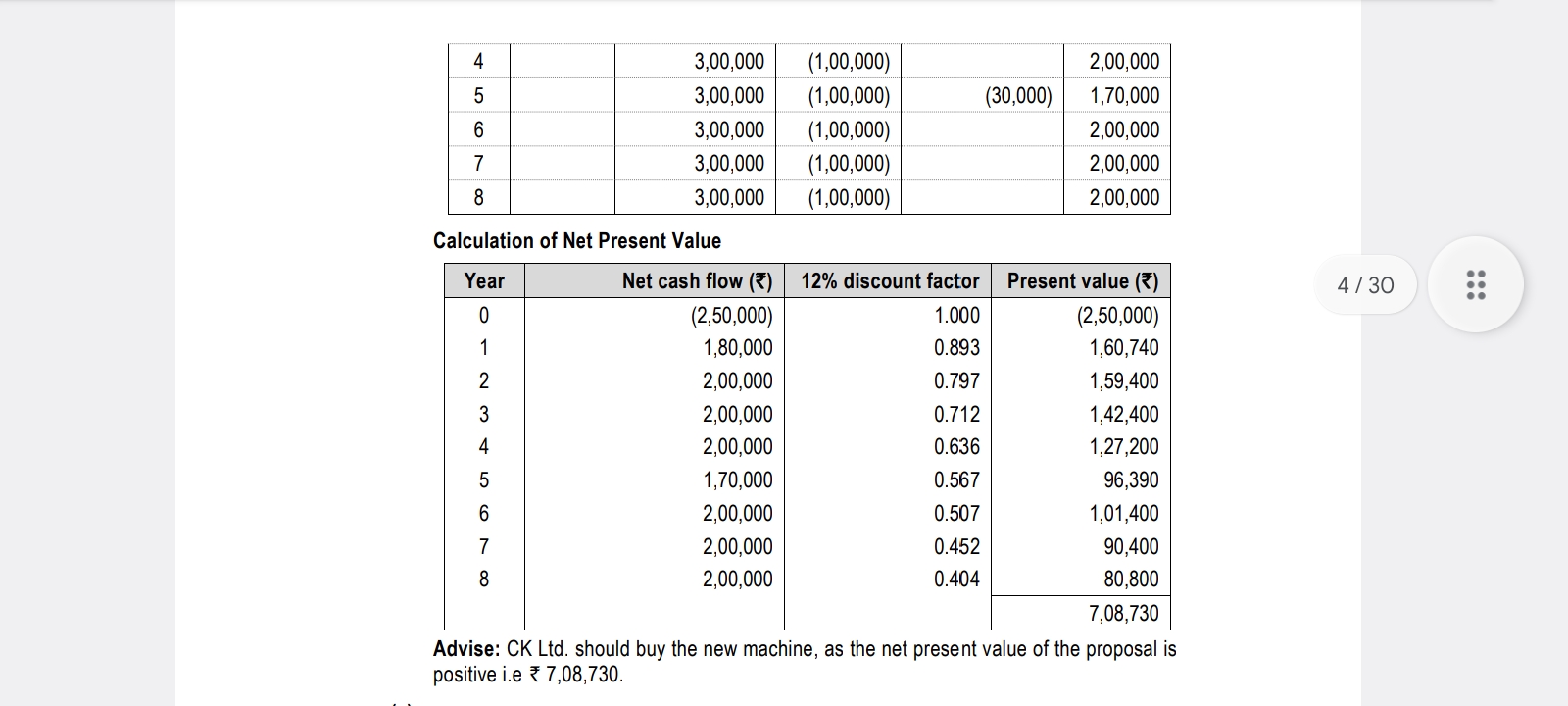Click the 80,800 present value figure
This screenshot has width=1568, height=706.
point(1131,580)
